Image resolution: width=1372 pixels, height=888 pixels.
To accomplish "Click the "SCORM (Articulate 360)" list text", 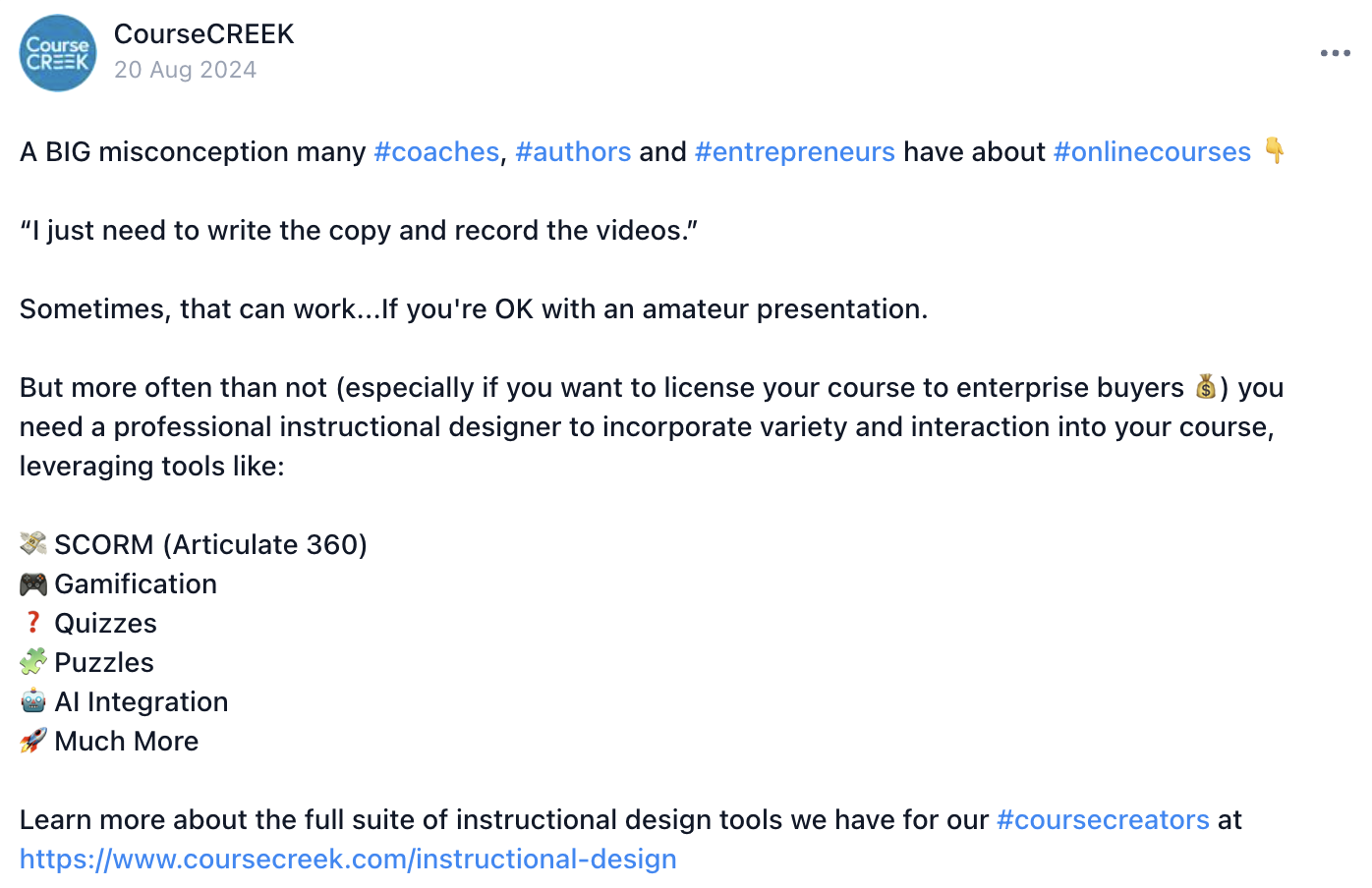I will [210, 545].
